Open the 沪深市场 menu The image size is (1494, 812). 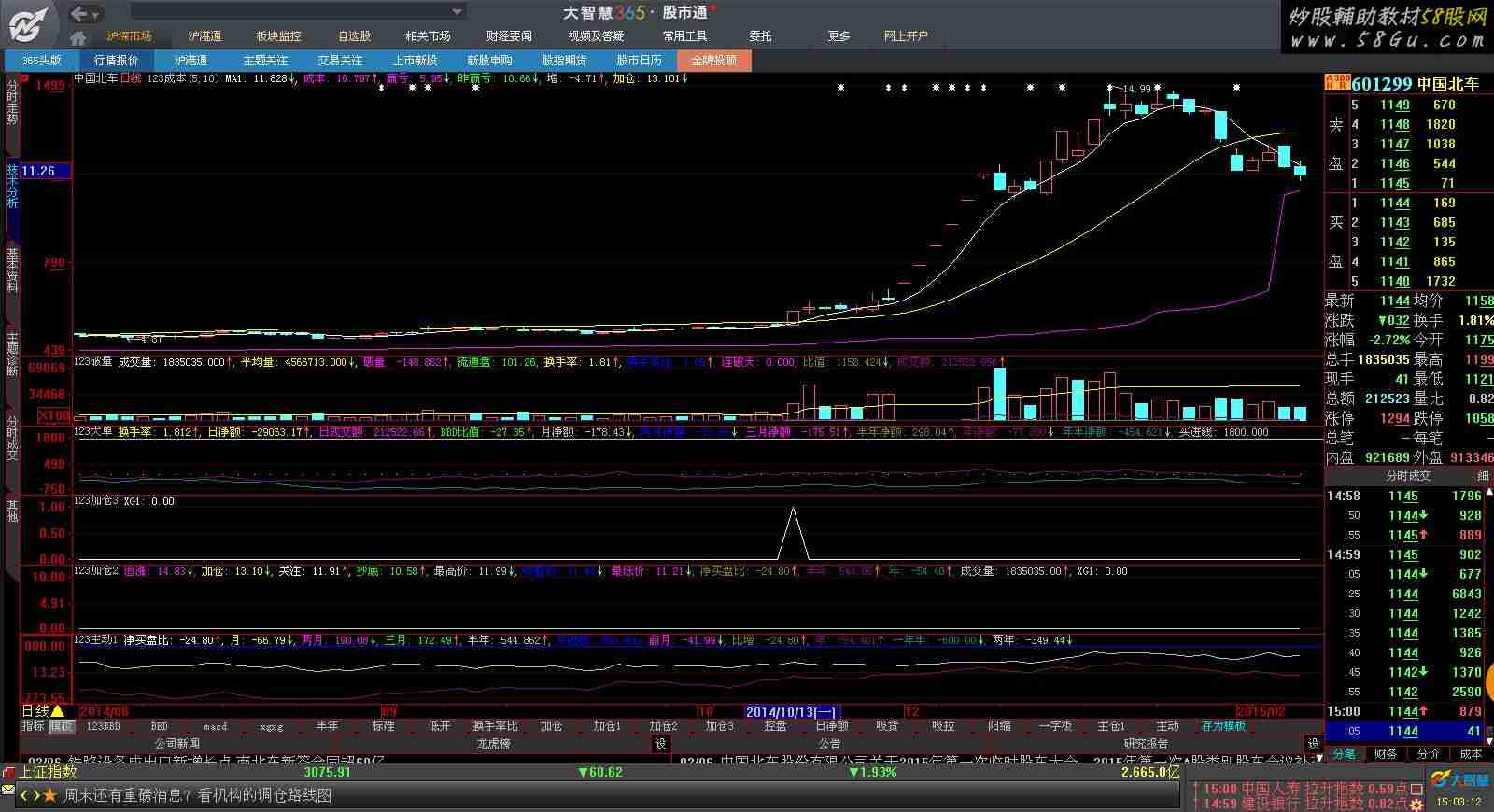point(129,36)
